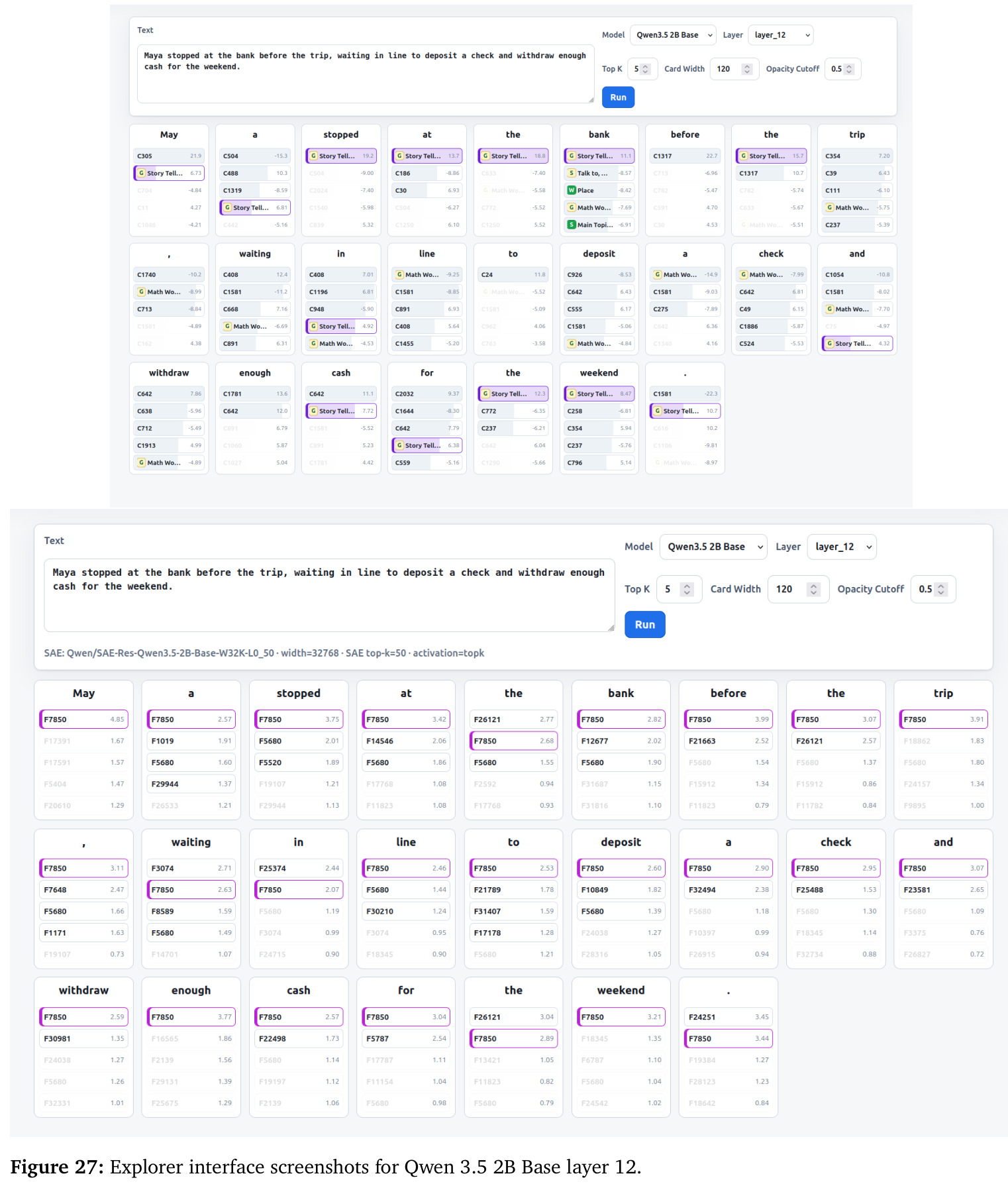Click the lower Opacity Cutoff stepper arrows
The width and height of the screenshot is (1008, 1188).
tap(941, 589)
